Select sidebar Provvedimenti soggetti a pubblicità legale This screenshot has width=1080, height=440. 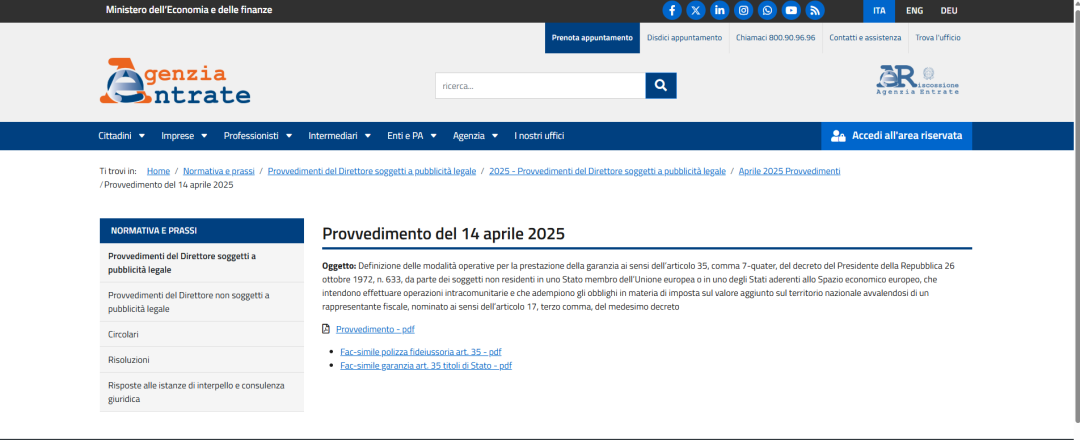click(x=202, y=263)
